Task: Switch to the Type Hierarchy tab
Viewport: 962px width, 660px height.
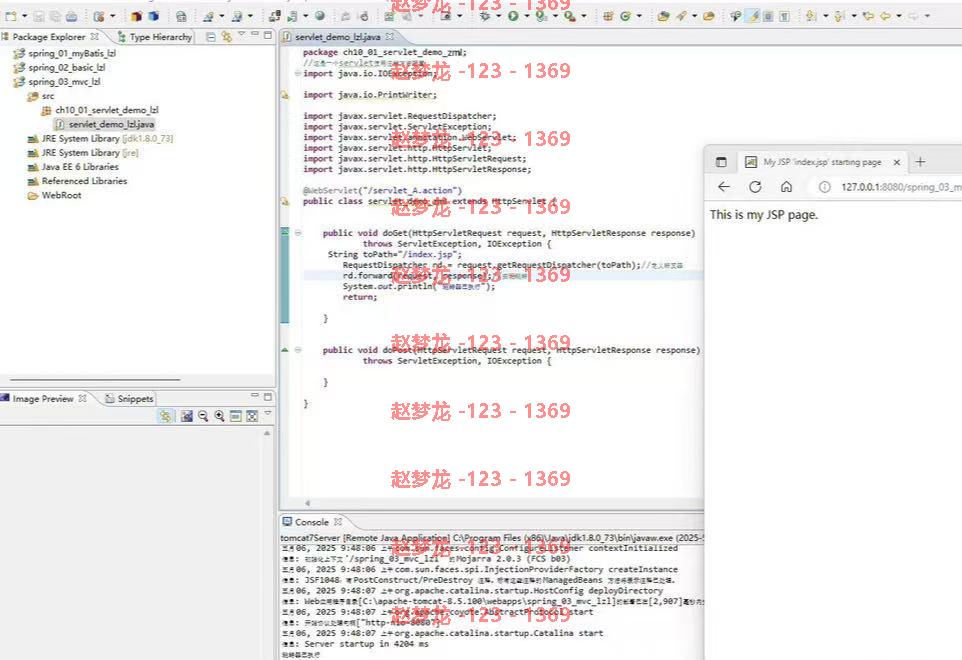Action: pos(155,37)
